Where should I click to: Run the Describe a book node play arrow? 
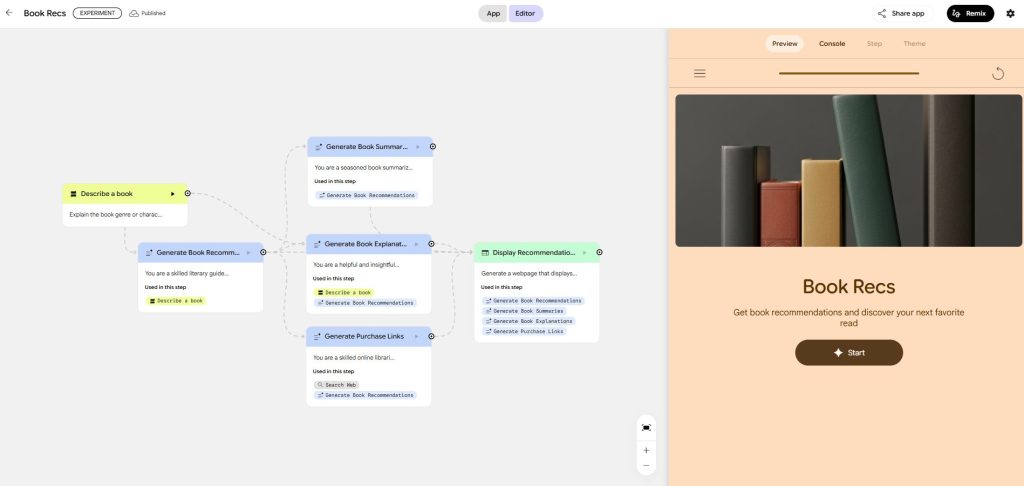[x=172, y=193]
